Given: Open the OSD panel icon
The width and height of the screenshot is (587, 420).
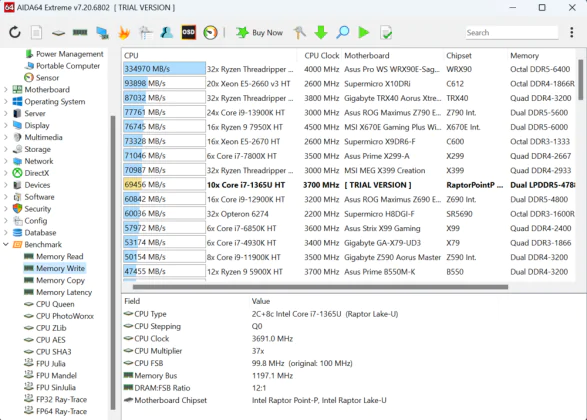Looking at the screenshot, I should pos(188,33).
